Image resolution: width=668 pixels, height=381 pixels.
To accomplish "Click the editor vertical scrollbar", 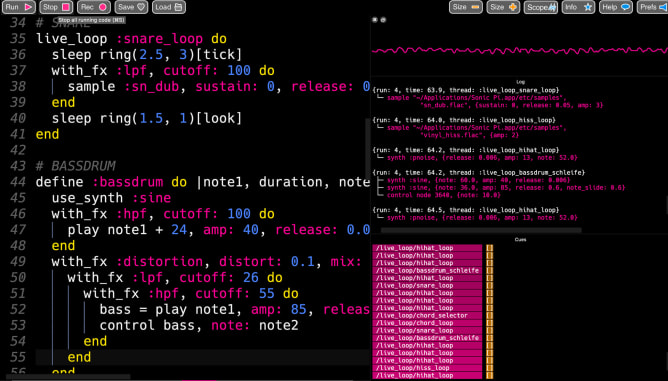I will [x=367, y=149].
